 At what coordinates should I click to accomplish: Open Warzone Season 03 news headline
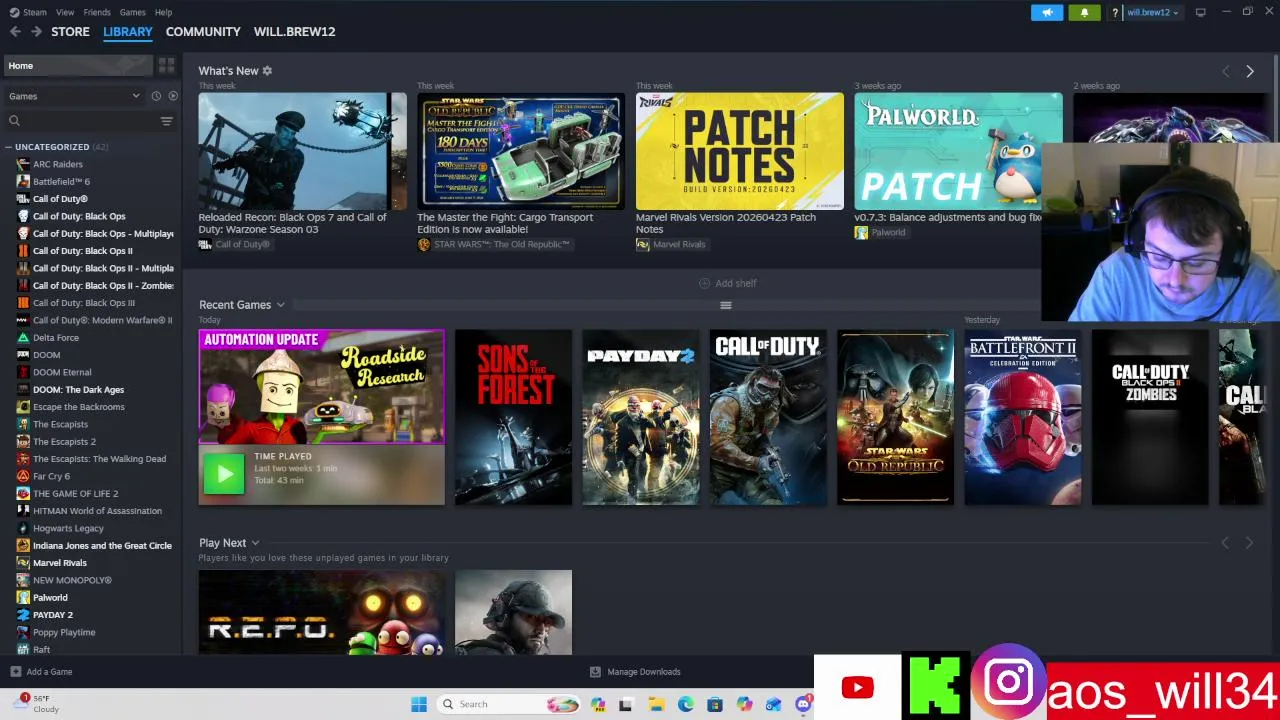[x=292, y=223]
